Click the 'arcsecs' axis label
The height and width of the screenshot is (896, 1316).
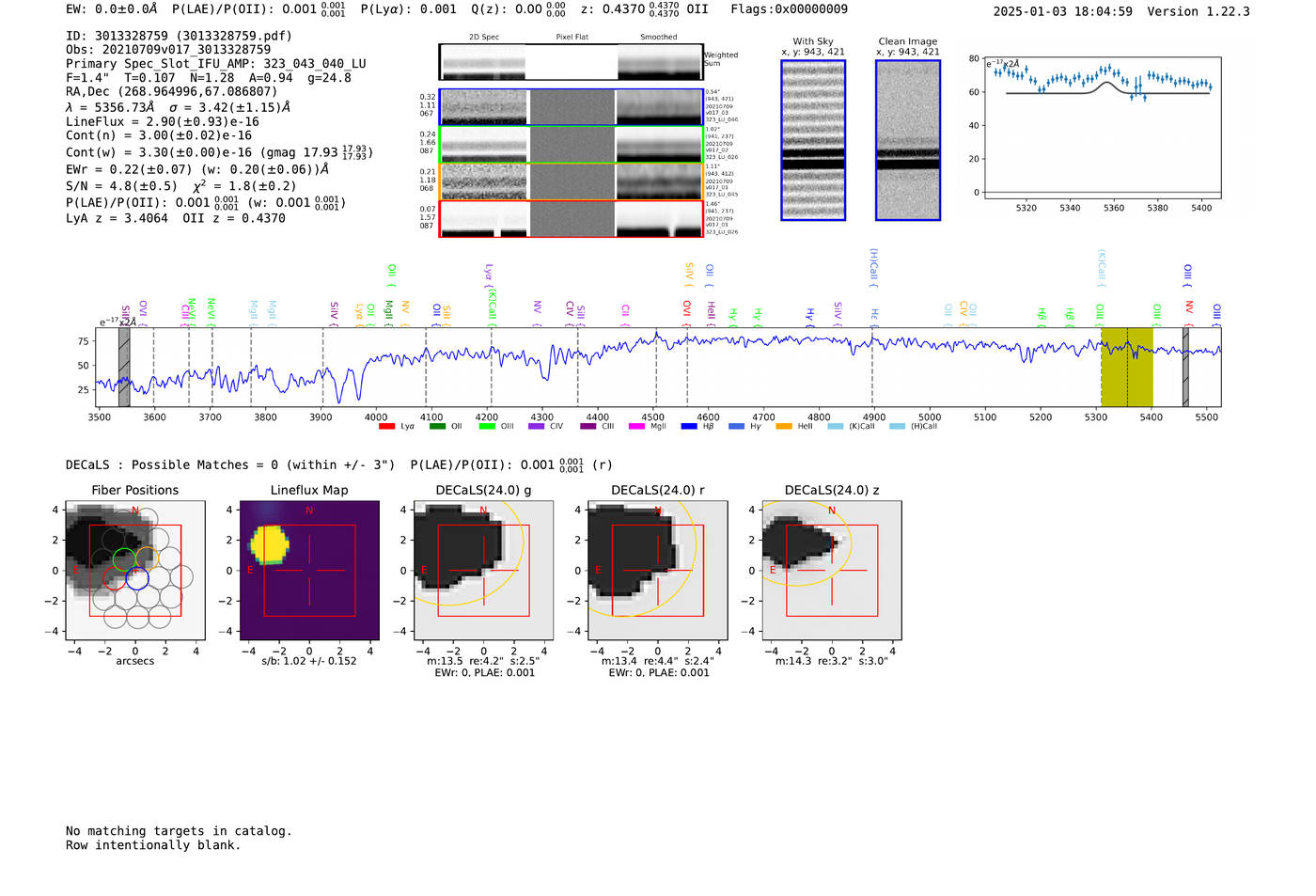(x=135, y=661)
